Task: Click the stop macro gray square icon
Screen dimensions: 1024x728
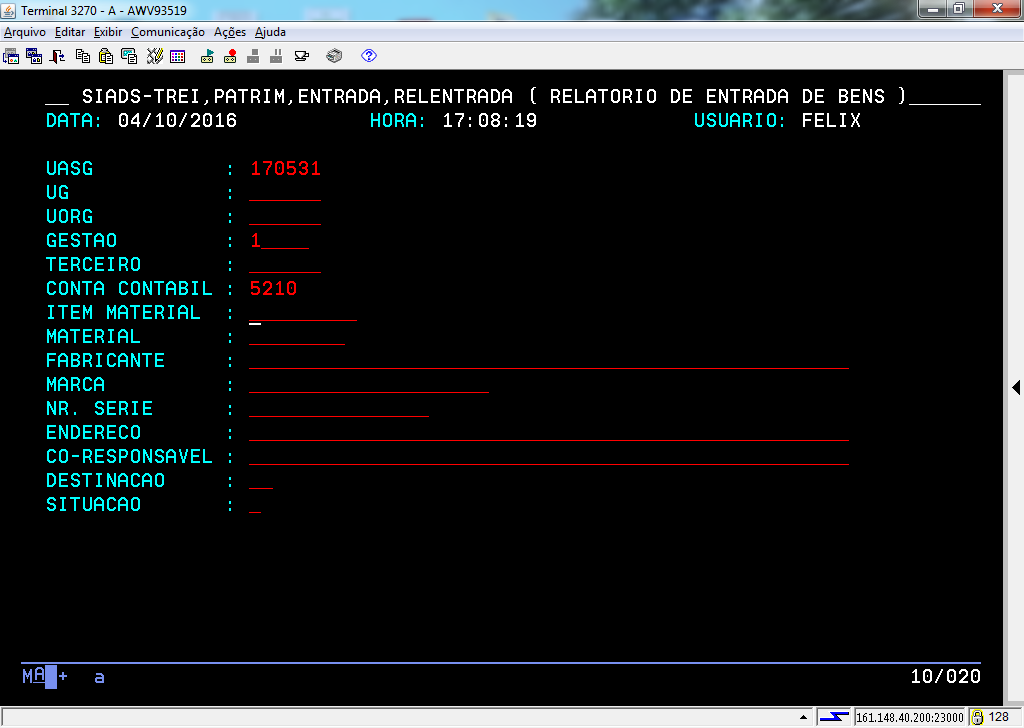Action: click(253, 56)
